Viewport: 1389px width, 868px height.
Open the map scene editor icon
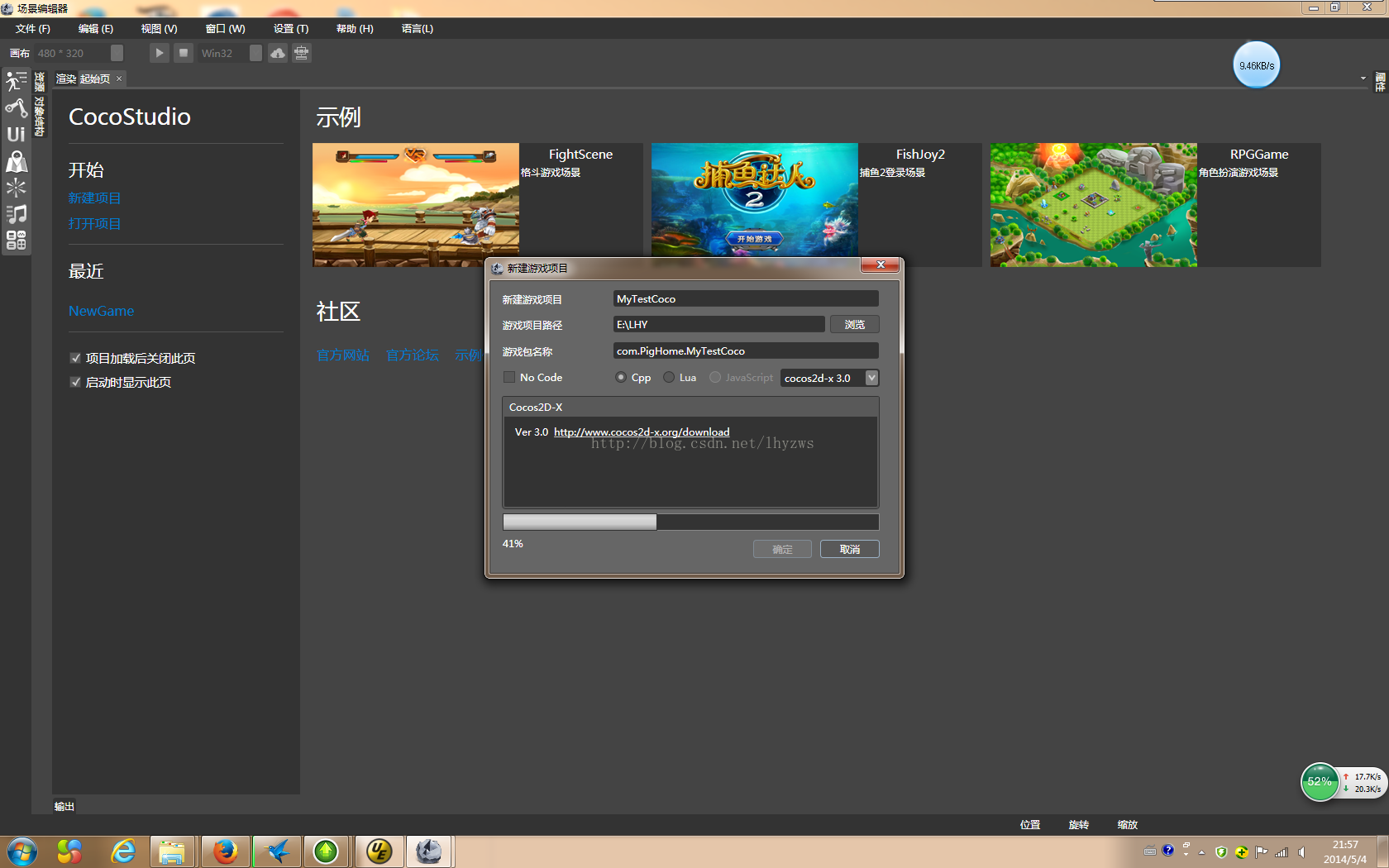click(16, 161)
